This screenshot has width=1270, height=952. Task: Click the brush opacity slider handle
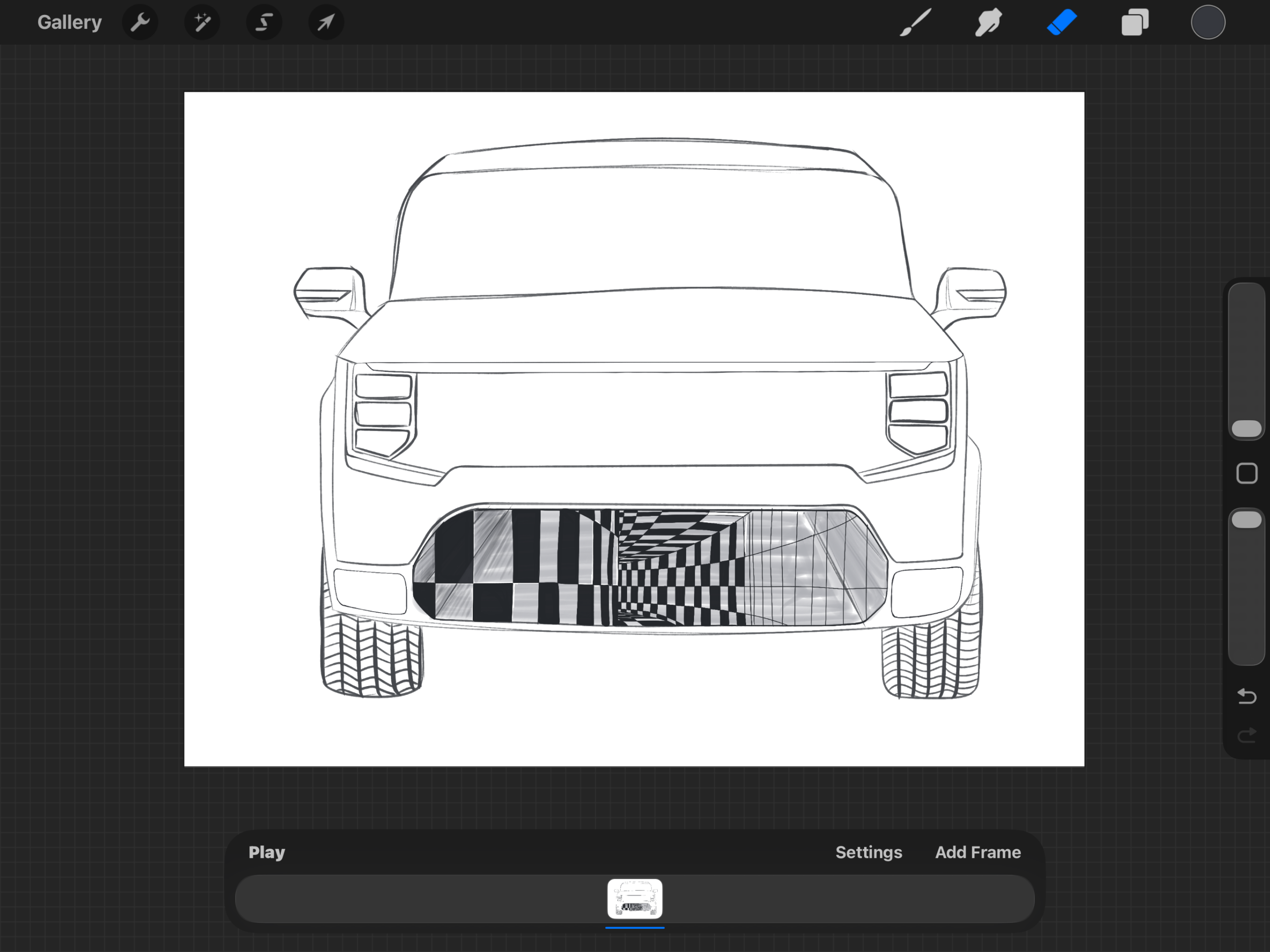pos(1247,519)
